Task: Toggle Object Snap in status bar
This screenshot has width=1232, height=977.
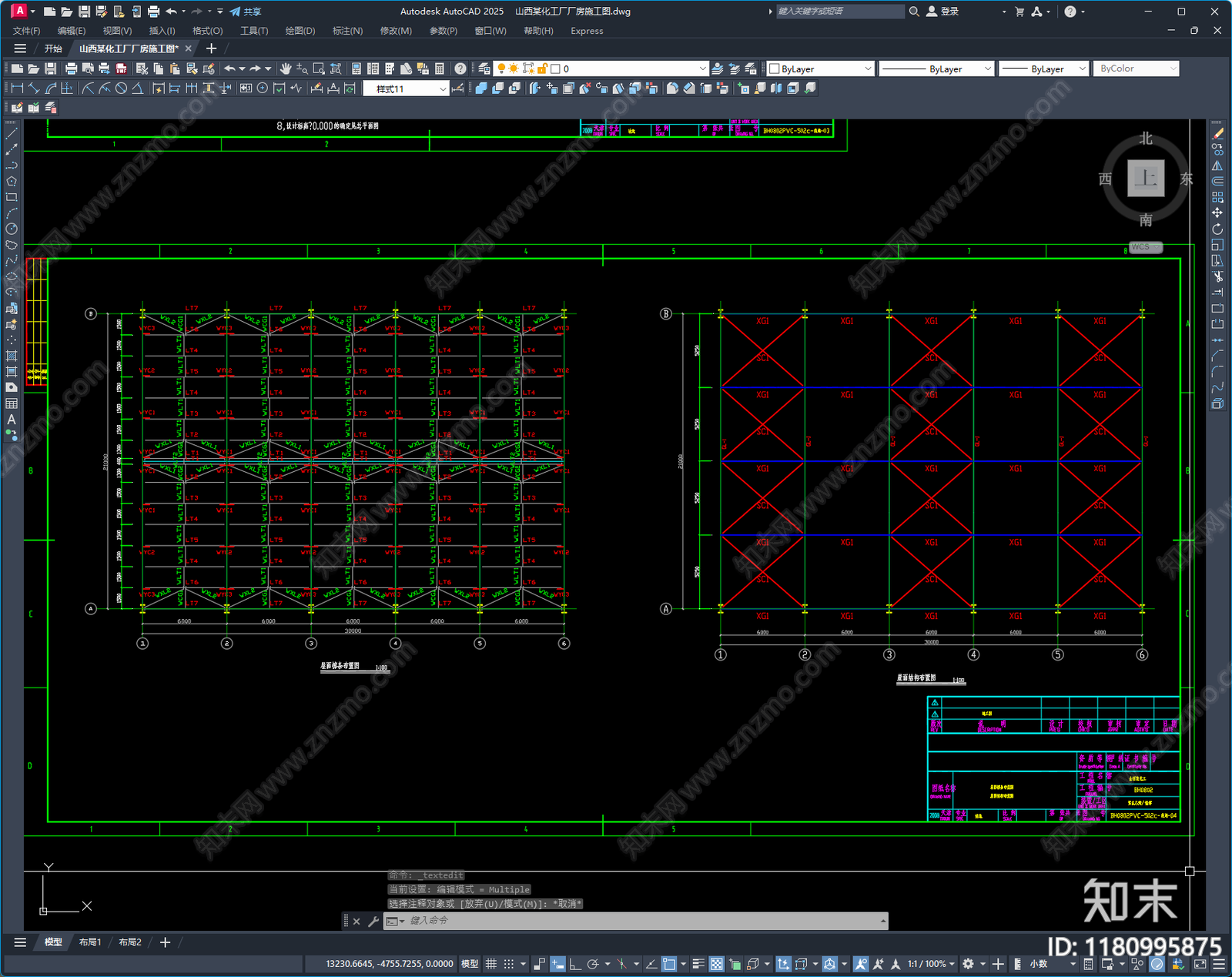Action: (668, 964)
